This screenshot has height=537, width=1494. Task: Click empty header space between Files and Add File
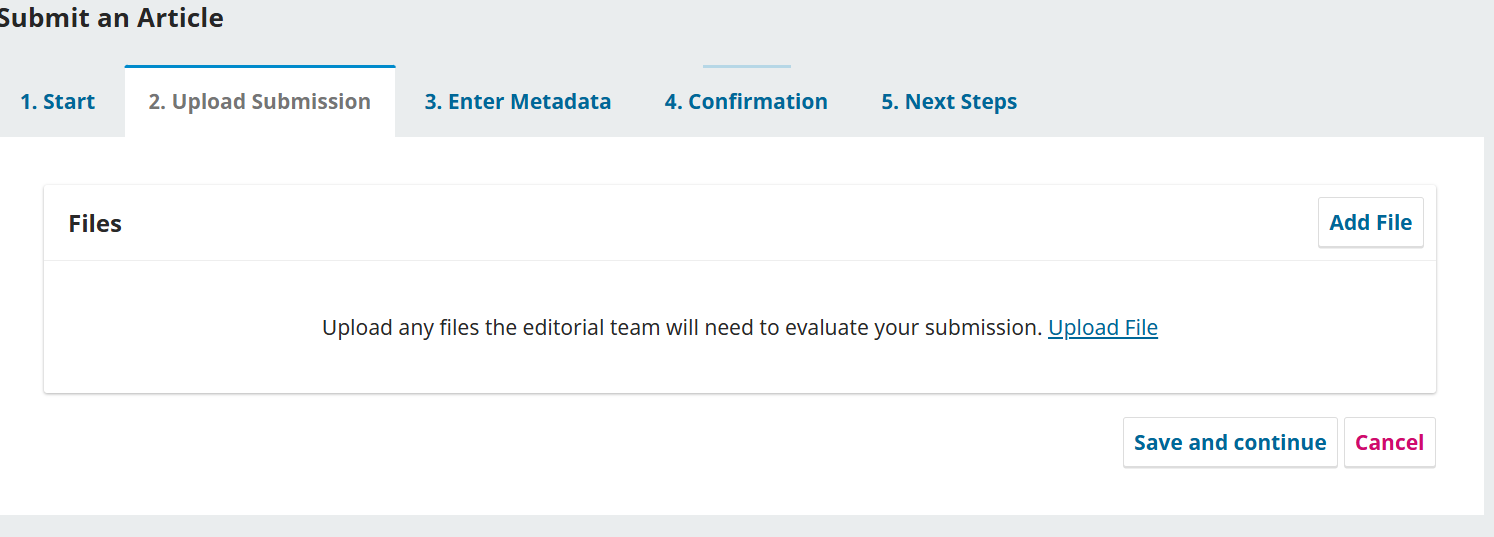coord(700,224)
